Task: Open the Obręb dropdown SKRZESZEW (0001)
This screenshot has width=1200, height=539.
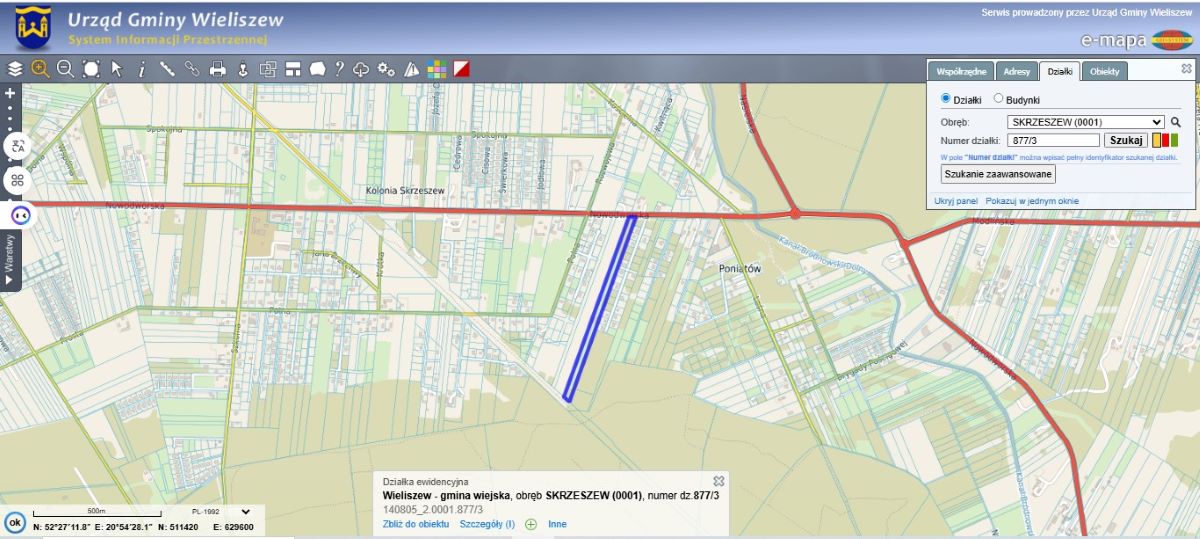Action: [1086, 122]
